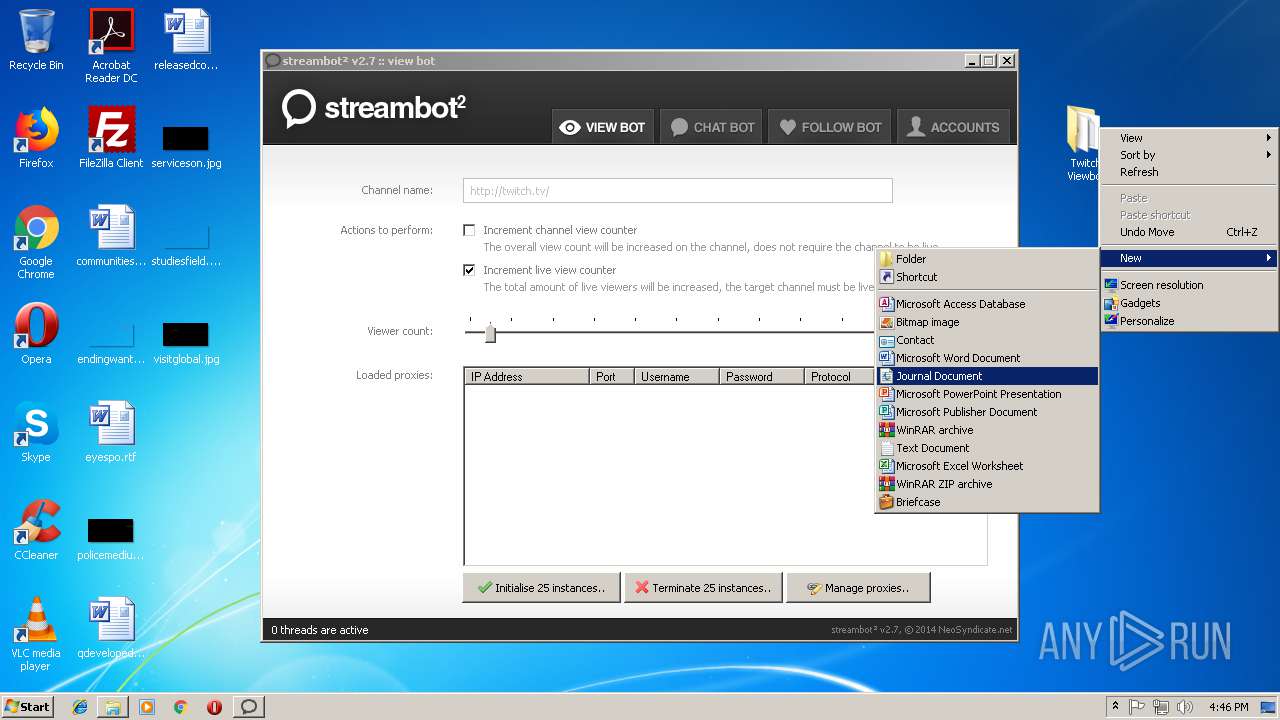Create new Microsoft Access Database

pos(987,304)
